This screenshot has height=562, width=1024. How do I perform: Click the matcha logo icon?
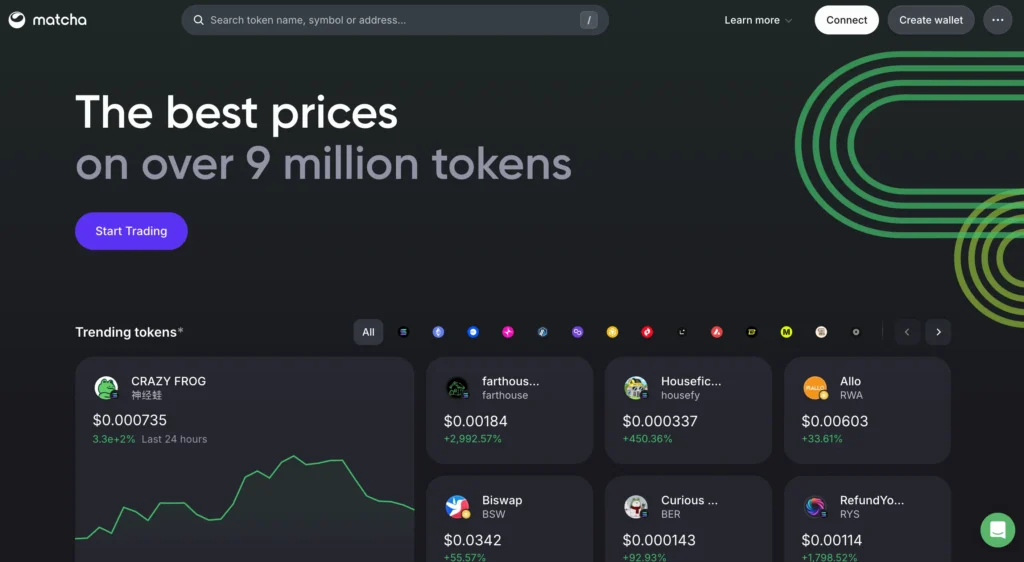(x=17, y=20)
